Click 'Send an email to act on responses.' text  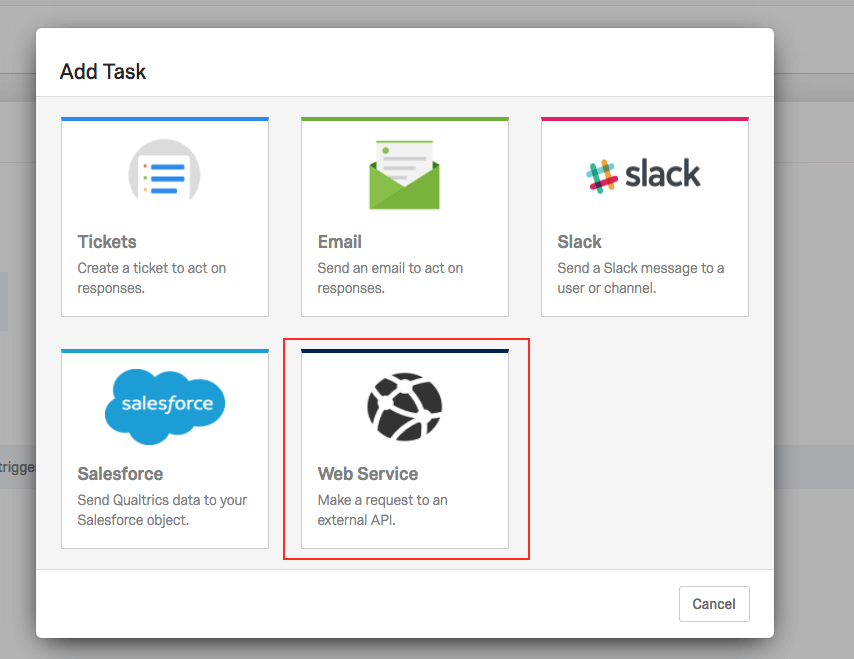[x=390, y=278]
